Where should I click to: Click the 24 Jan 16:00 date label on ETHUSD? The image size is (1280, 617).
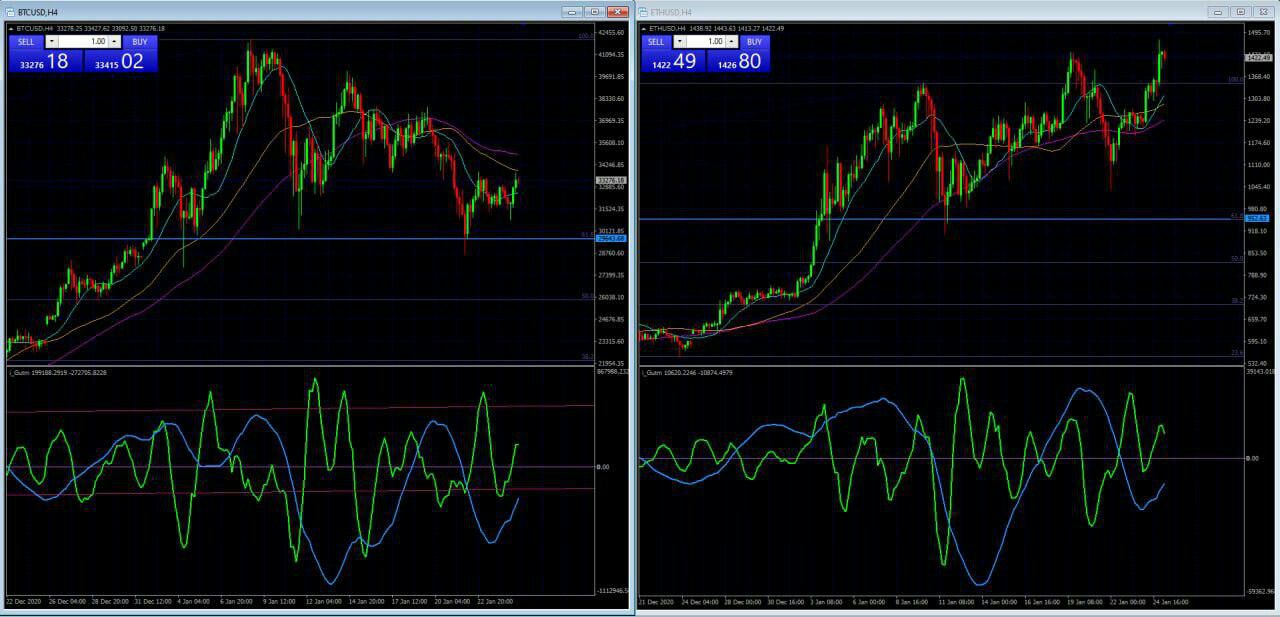point(1171,601)
